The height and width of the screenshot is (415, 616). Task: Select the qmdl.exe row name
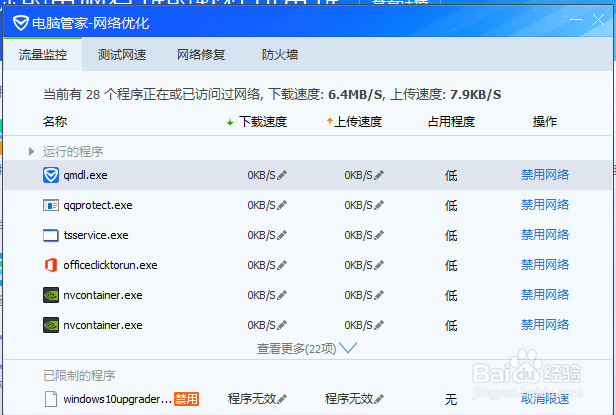pyautogui.click(x=85, y=175)
